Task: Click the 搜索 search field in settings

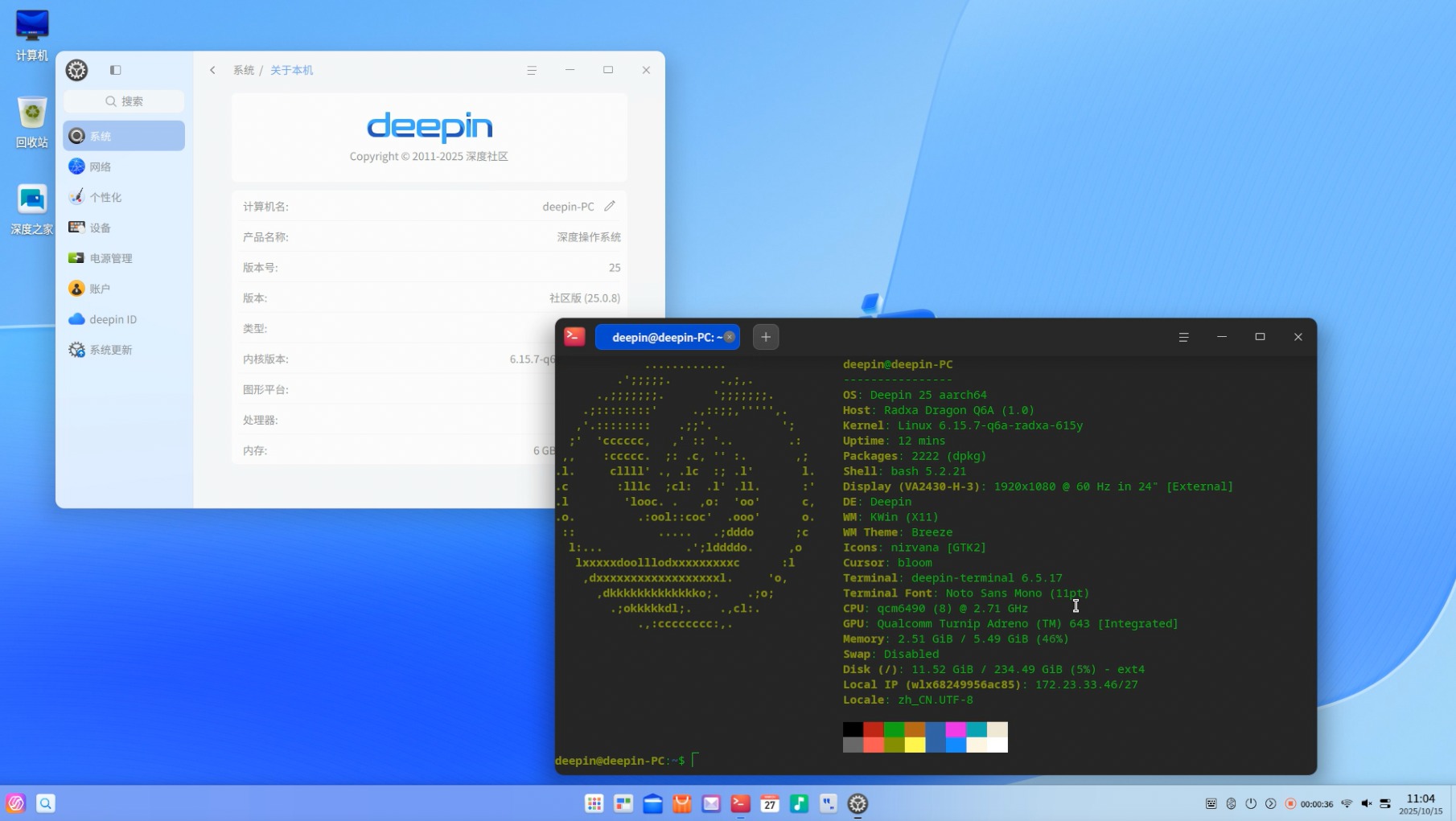Action: tap(124, 101)
